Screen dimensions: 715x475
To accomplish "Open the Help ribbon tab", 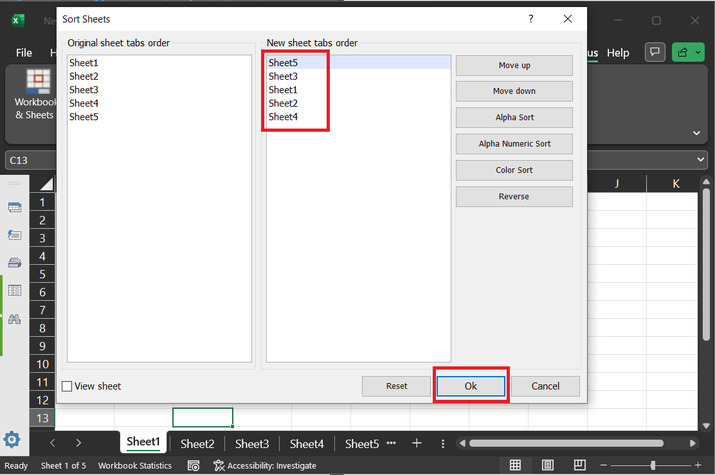I will tap(618, 53).
